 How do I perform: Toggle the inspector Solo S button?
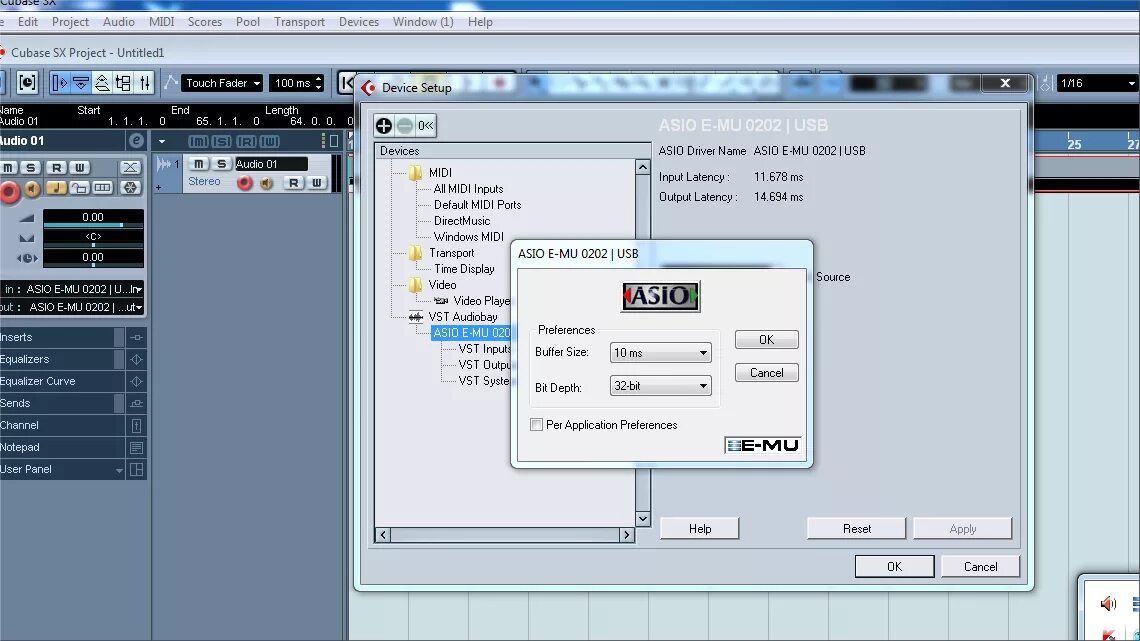31,168
